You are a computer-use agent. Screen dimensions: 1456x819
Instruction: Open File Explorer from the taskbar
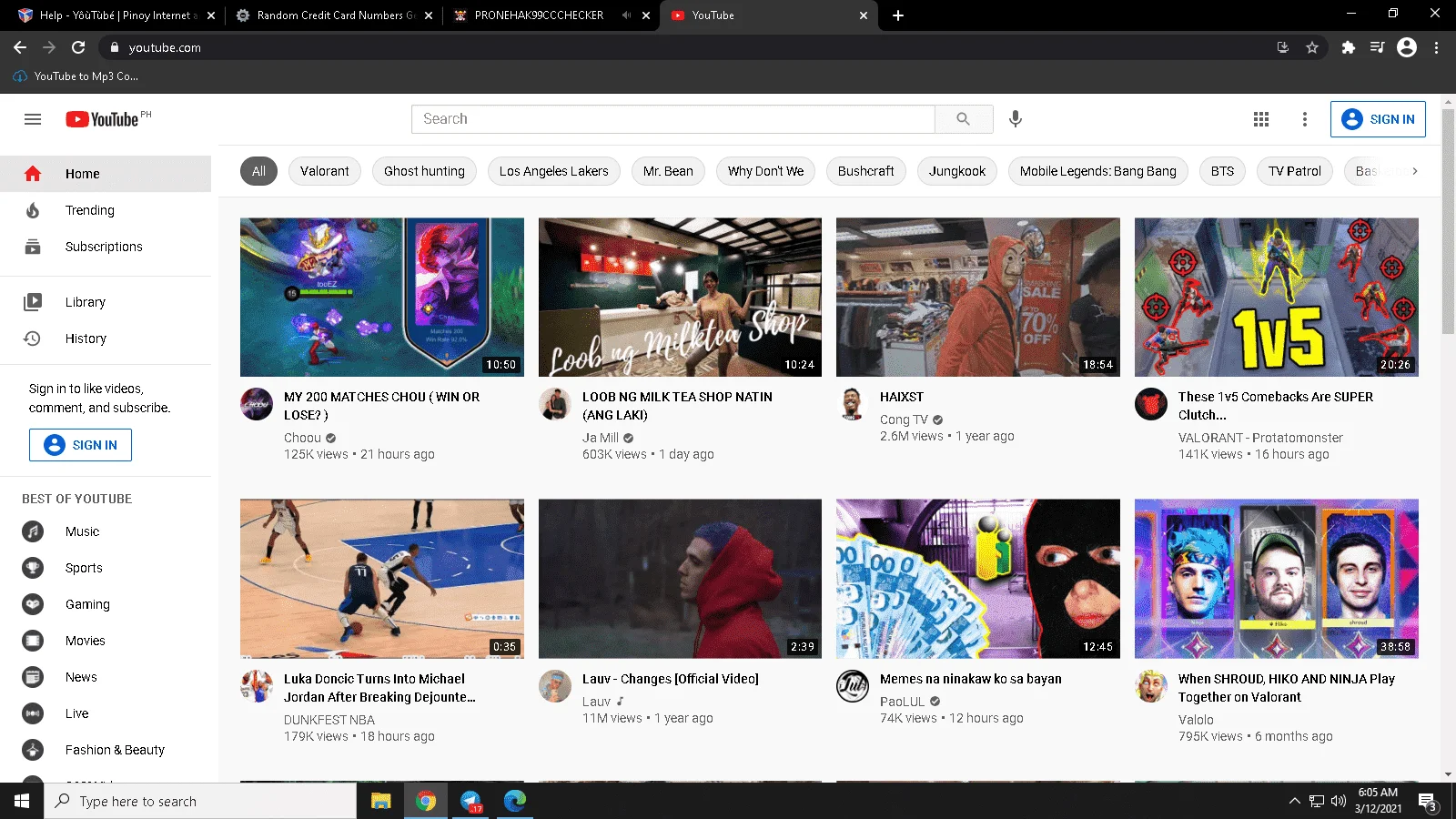381,801
